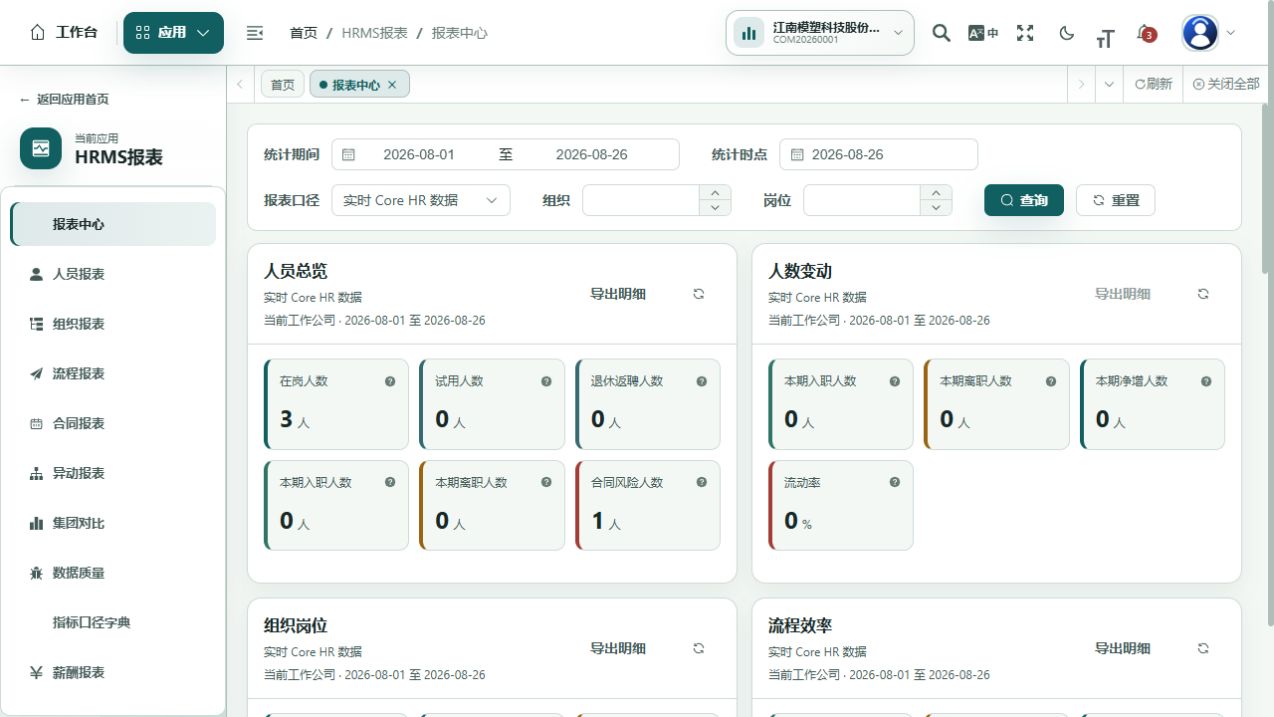Refresh the 人数变动 panel
The height and width of the screenshot is (717, 1274).
coord(1203,294)
